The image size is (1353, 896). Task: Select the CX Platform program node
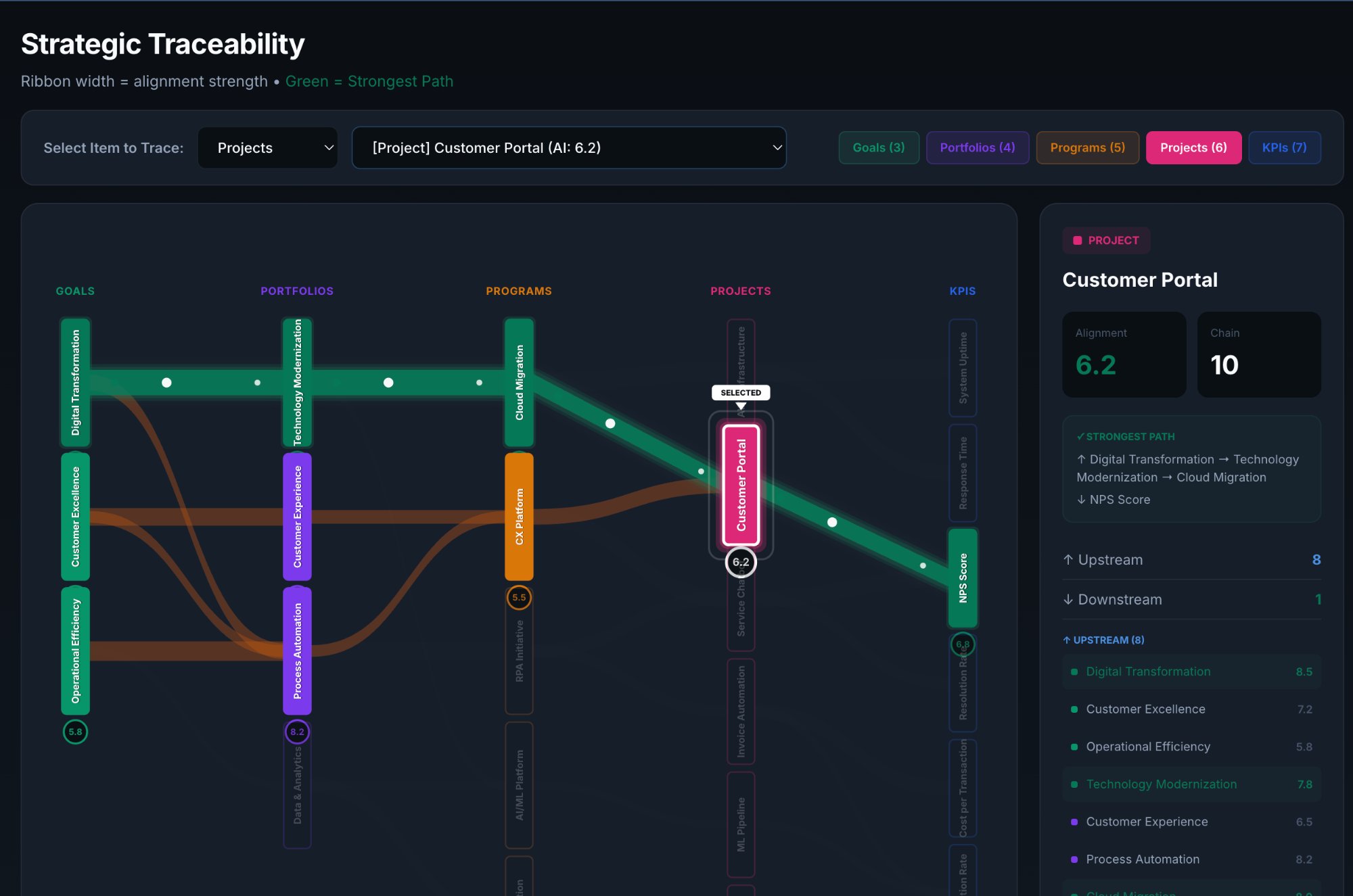point(519,517)
